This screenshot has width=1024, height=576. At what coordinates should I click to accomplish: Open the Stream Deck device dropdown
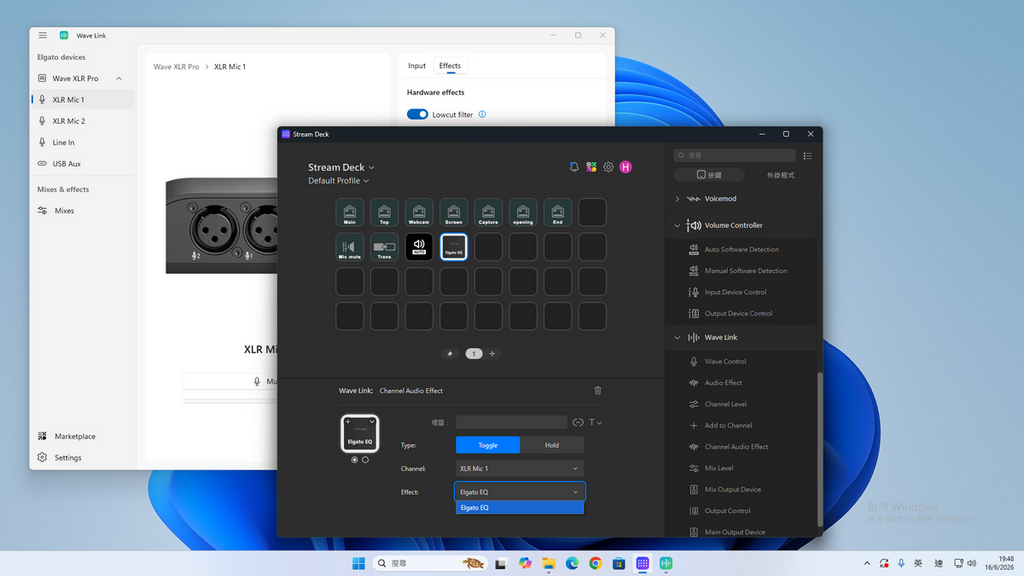pyautogui.click(x=341, y=167)
